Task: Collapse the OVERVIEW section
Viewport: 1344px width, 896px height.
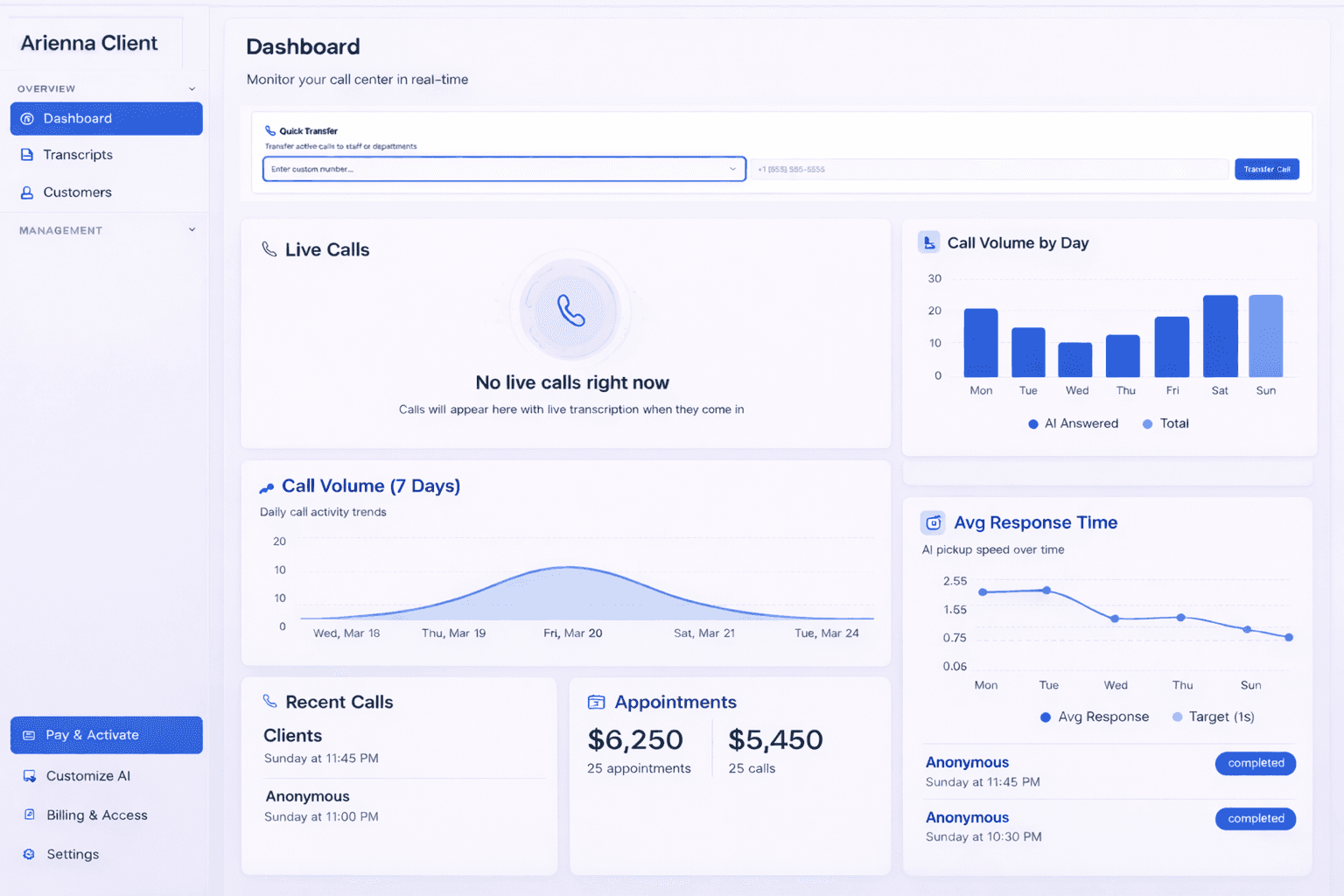Action: tap(192, 88)
